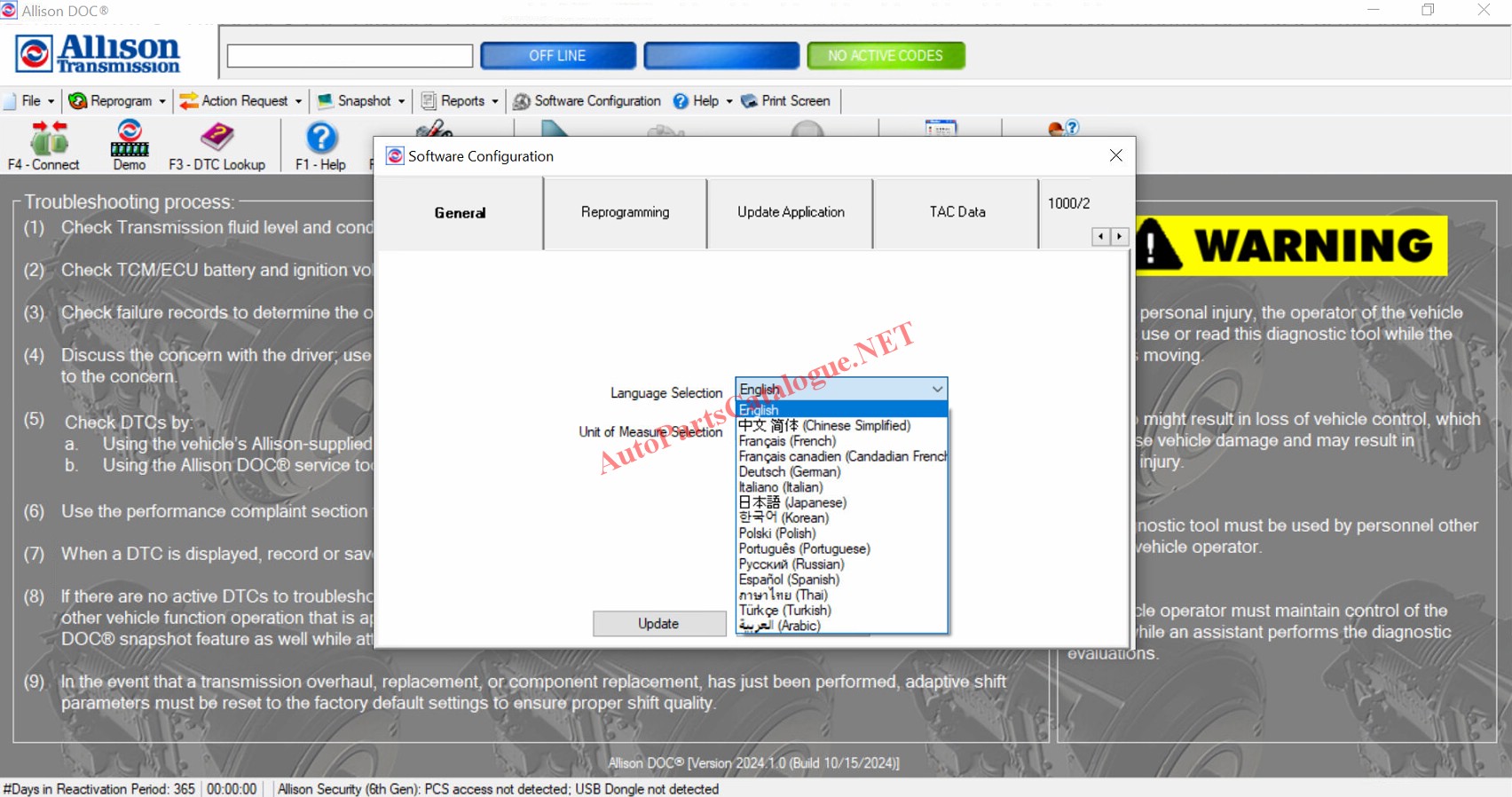Screen dimensions: 1512x797
Task: Open the Reprogram menu
Action: 117,101
